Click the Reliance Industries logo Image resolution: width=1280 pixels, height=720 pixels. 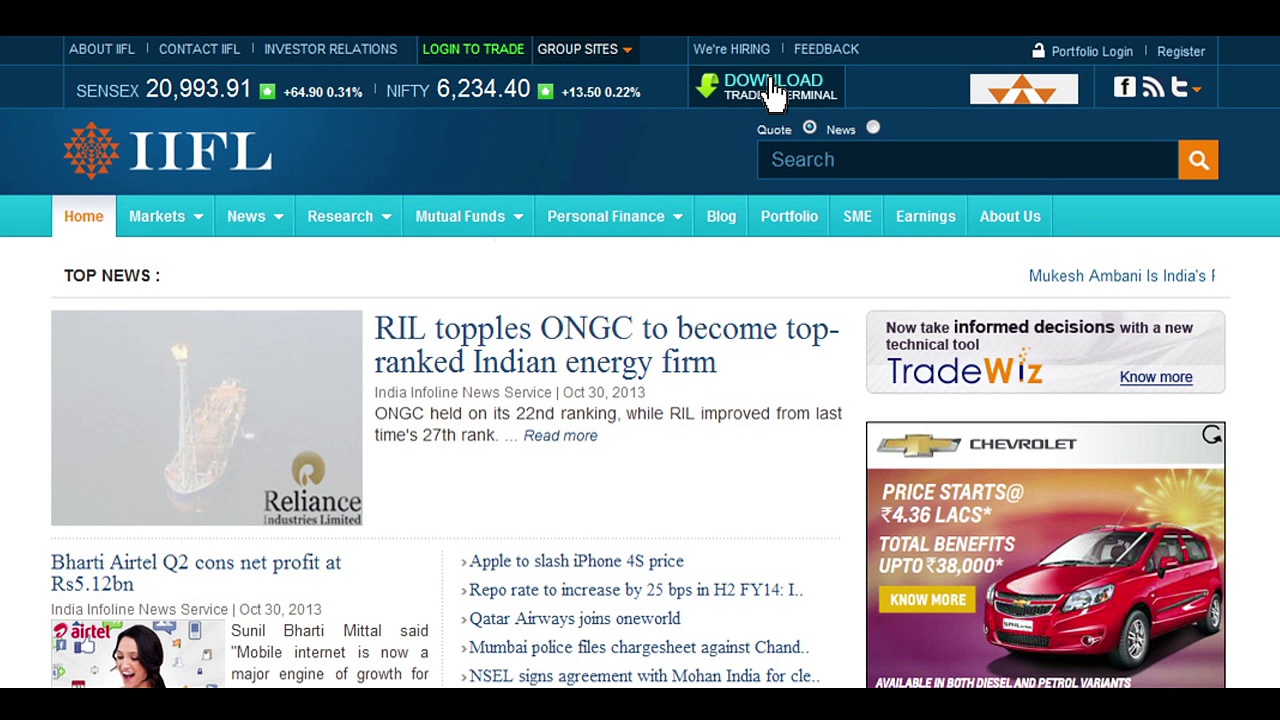(x=312, y=488)
